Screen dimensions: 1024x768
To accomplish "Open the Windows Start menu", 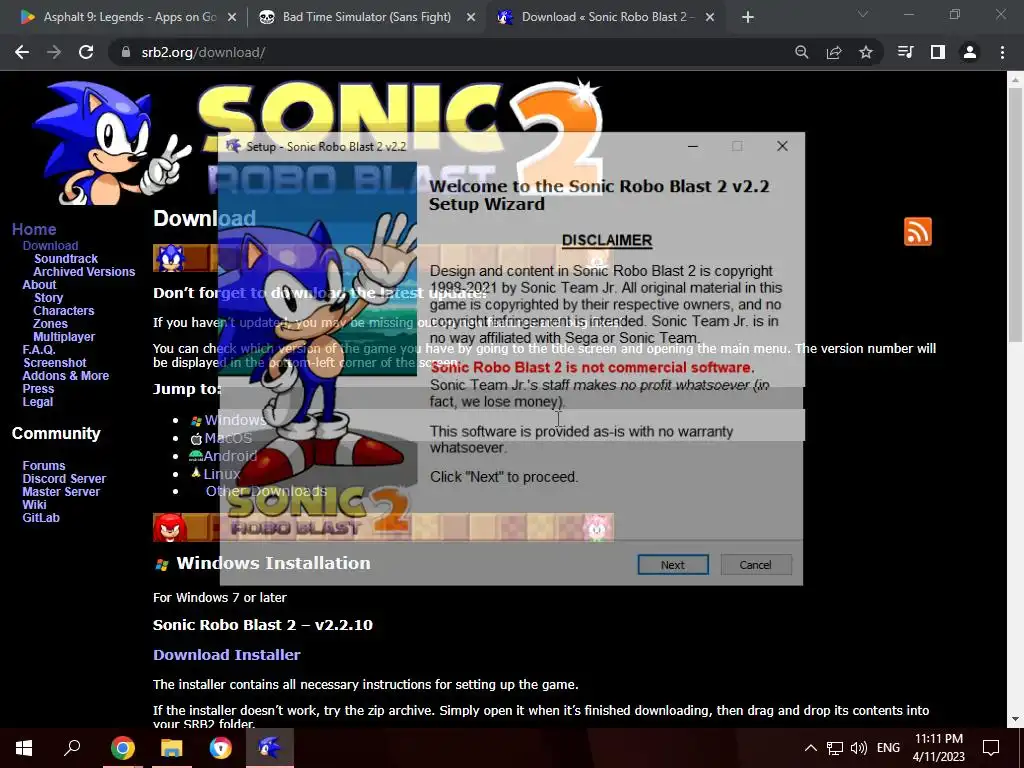I will click(x=24, y=748).
